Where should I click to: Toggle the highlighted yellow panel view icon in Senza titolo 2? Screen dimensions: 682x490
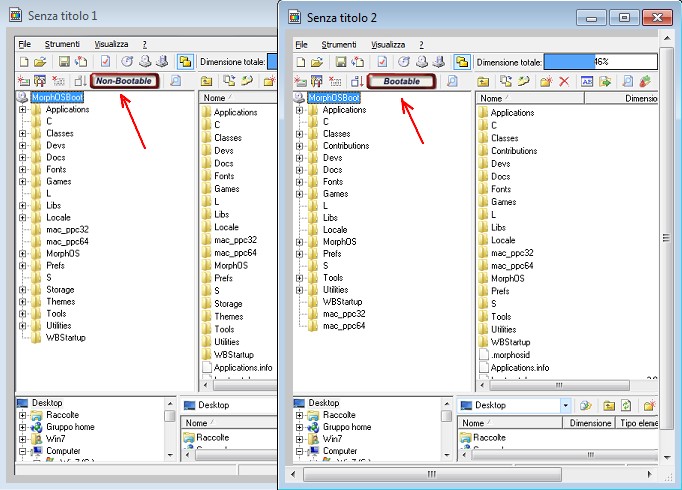click(x=462, y=62)
